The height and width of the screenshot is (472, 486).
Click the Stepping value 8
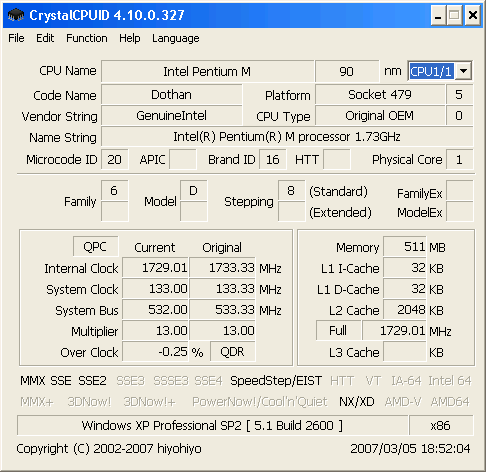[291, 191]
